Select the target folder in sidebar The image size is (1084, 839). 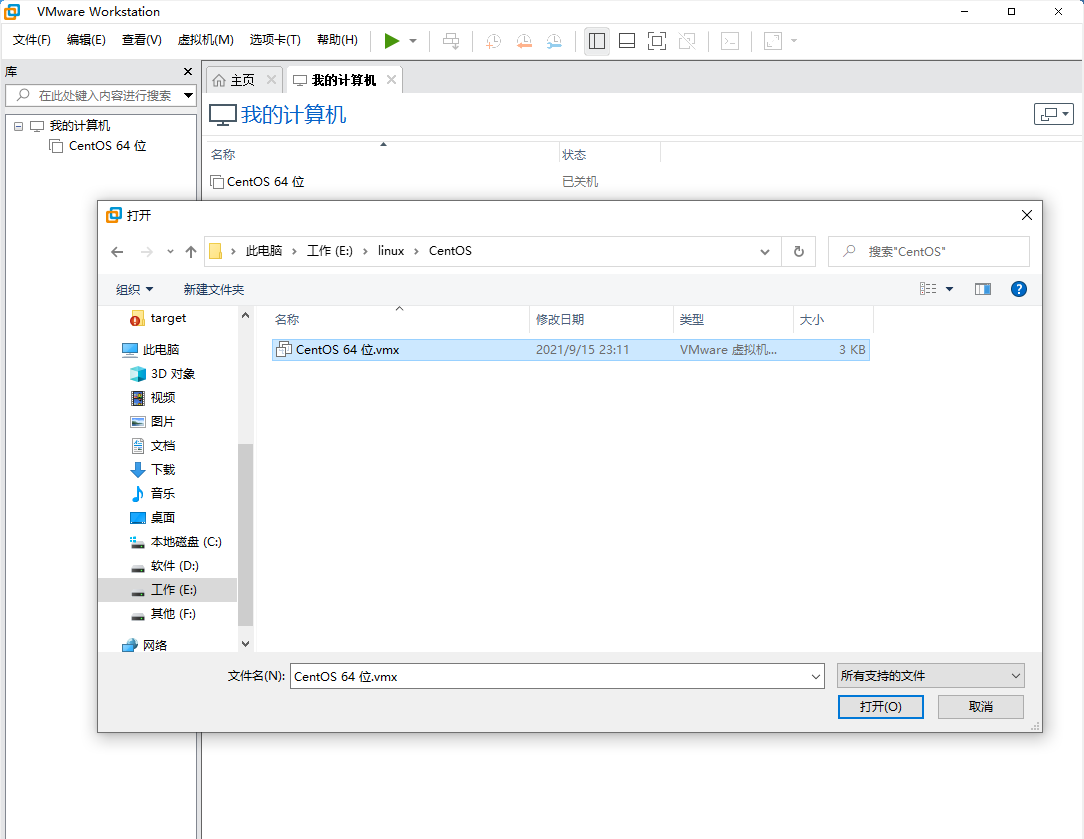[158, 318]
